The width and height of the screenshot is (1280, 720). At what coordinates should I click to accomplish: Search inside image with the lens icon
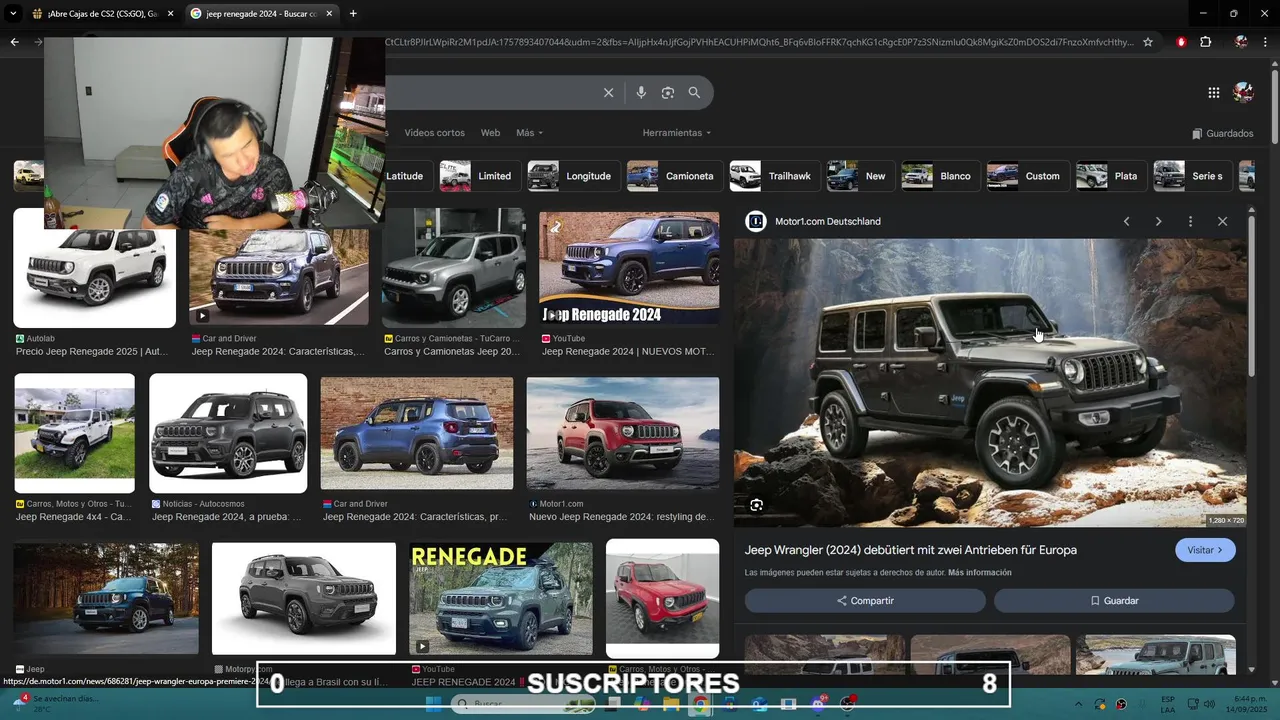point(757,505)
